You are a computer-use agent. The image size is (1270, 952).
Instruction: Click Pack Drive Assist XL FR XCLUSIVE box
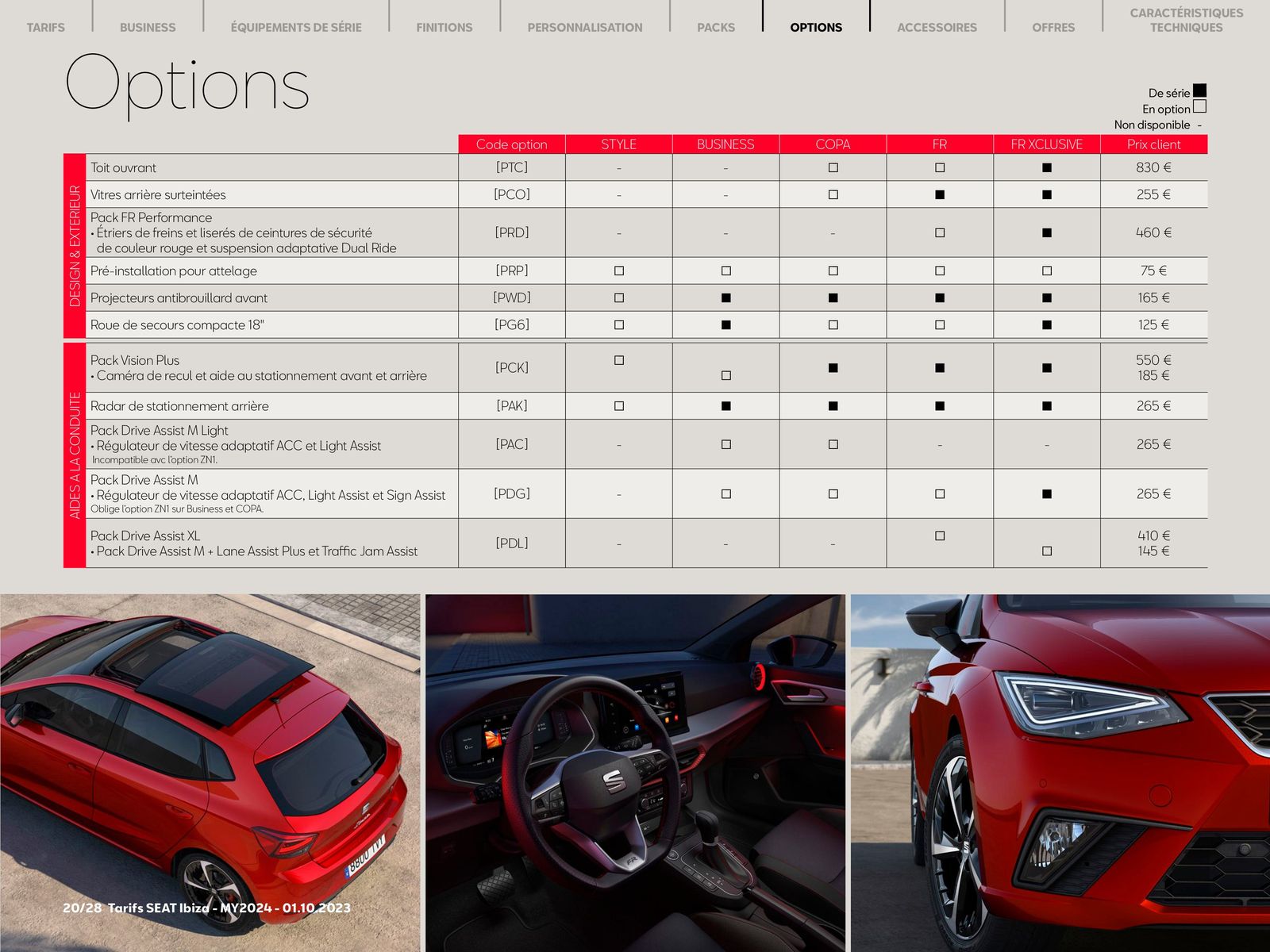coord(1047,551)
